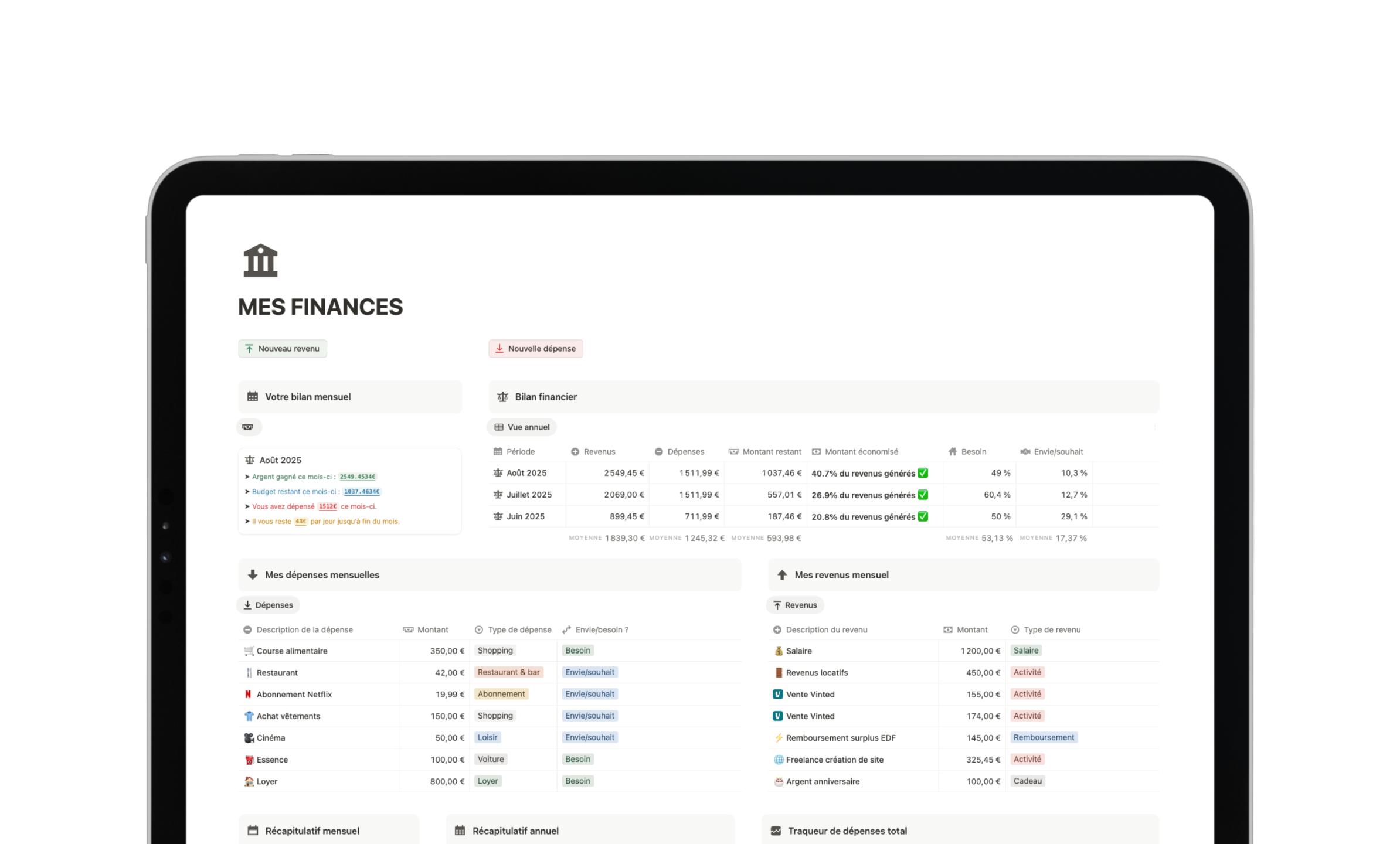The height and width of the screenshot is (844, 1400).
Task: Click the balance scale icon beside Bilan financier
Action: tap(502, 397)
